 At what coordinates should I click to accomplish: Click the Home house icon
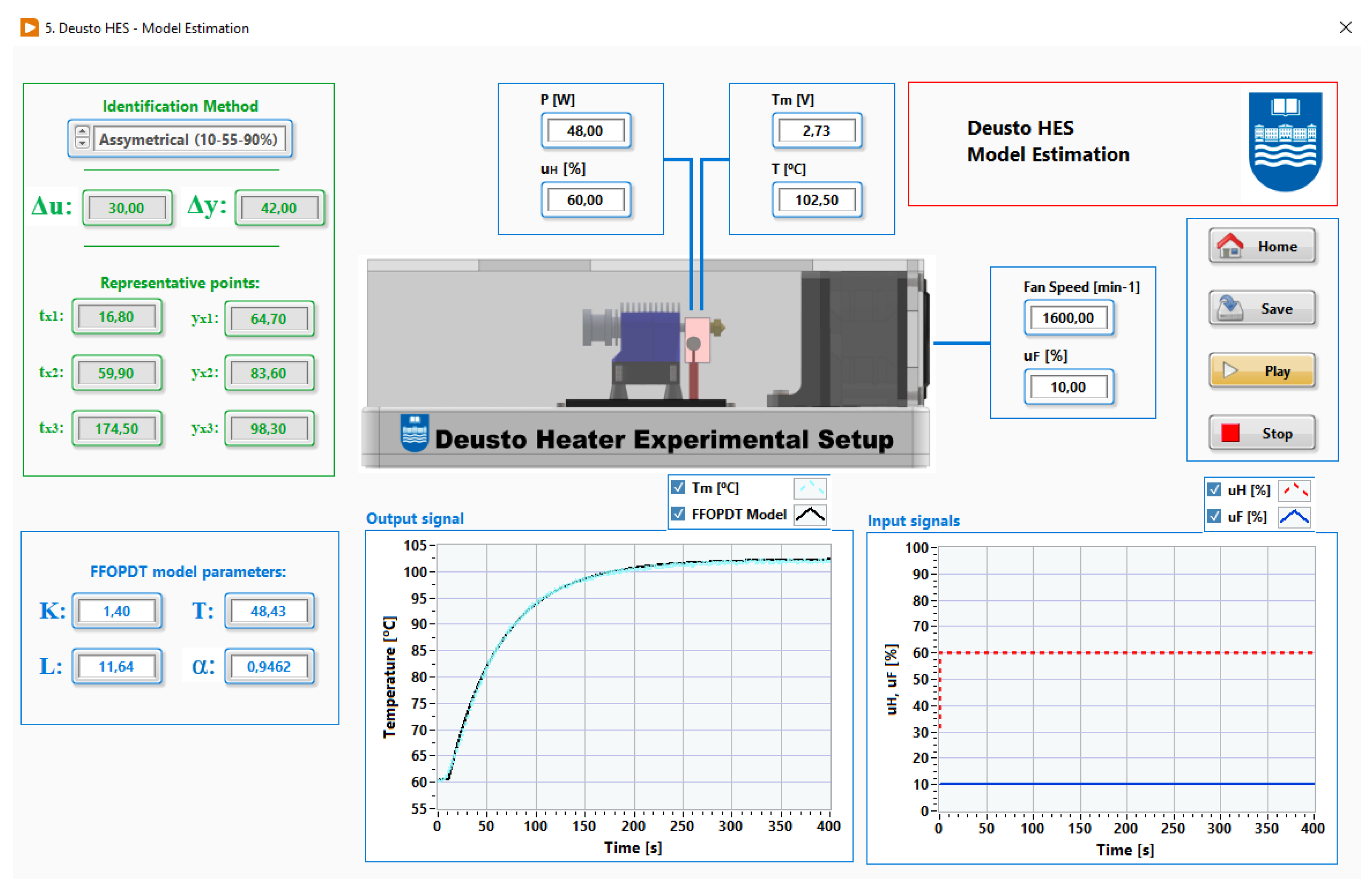[x=1230, y=245]
